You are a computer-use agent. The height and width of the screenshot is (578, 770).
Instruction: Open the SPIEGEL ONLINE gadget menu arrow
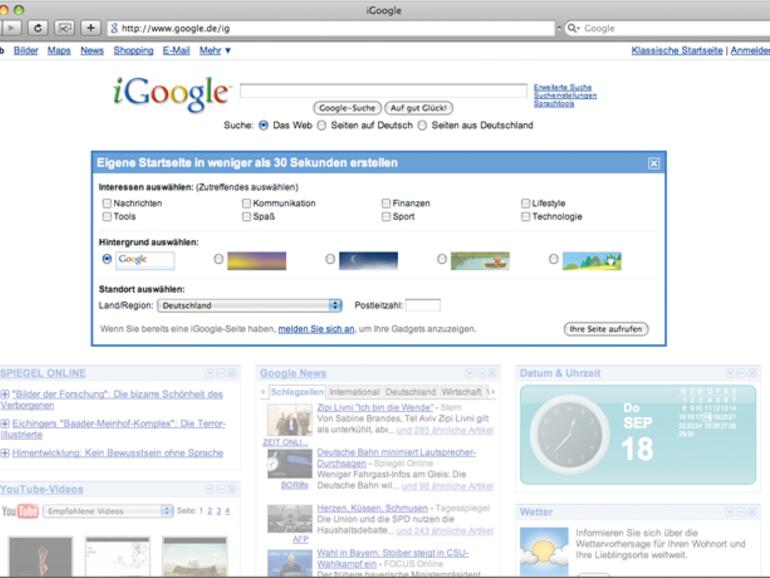tap(210, 373)
